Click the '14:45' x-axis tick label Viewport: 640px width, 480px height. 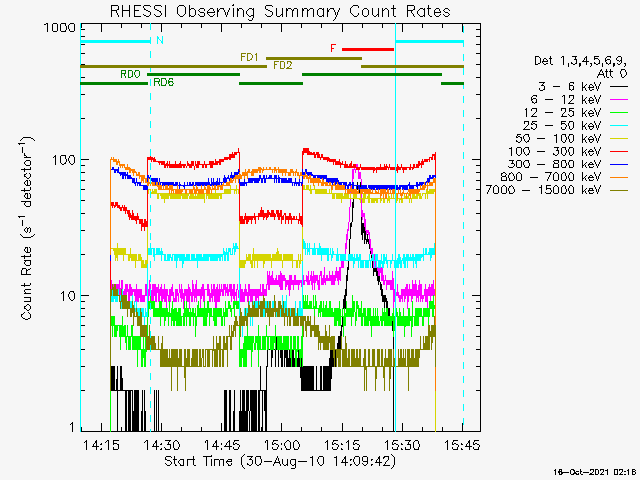point(222,444)
